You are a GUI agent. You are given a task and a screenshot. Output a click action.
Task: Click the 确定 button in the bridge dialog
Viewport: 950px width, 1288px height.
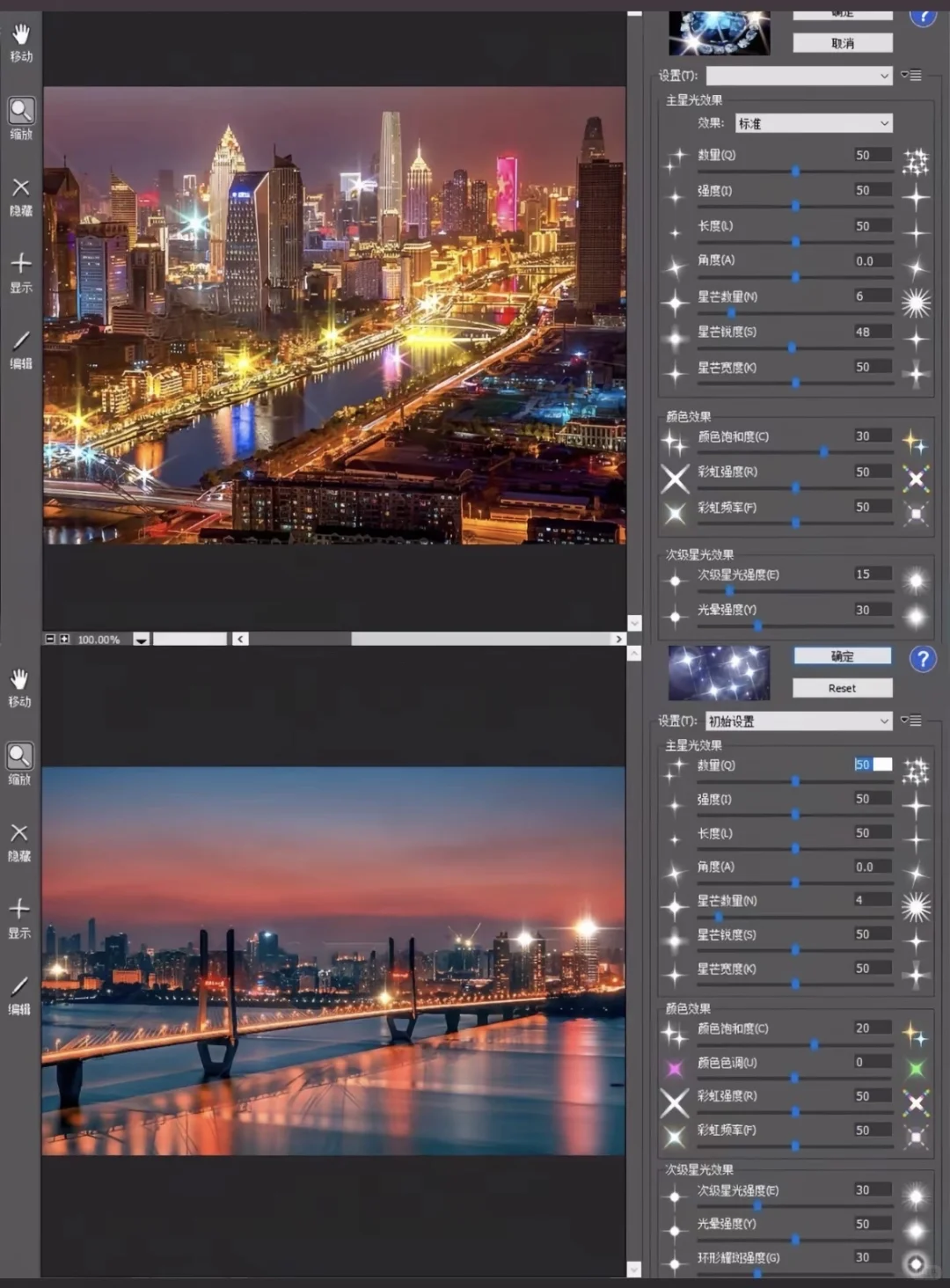843,656
